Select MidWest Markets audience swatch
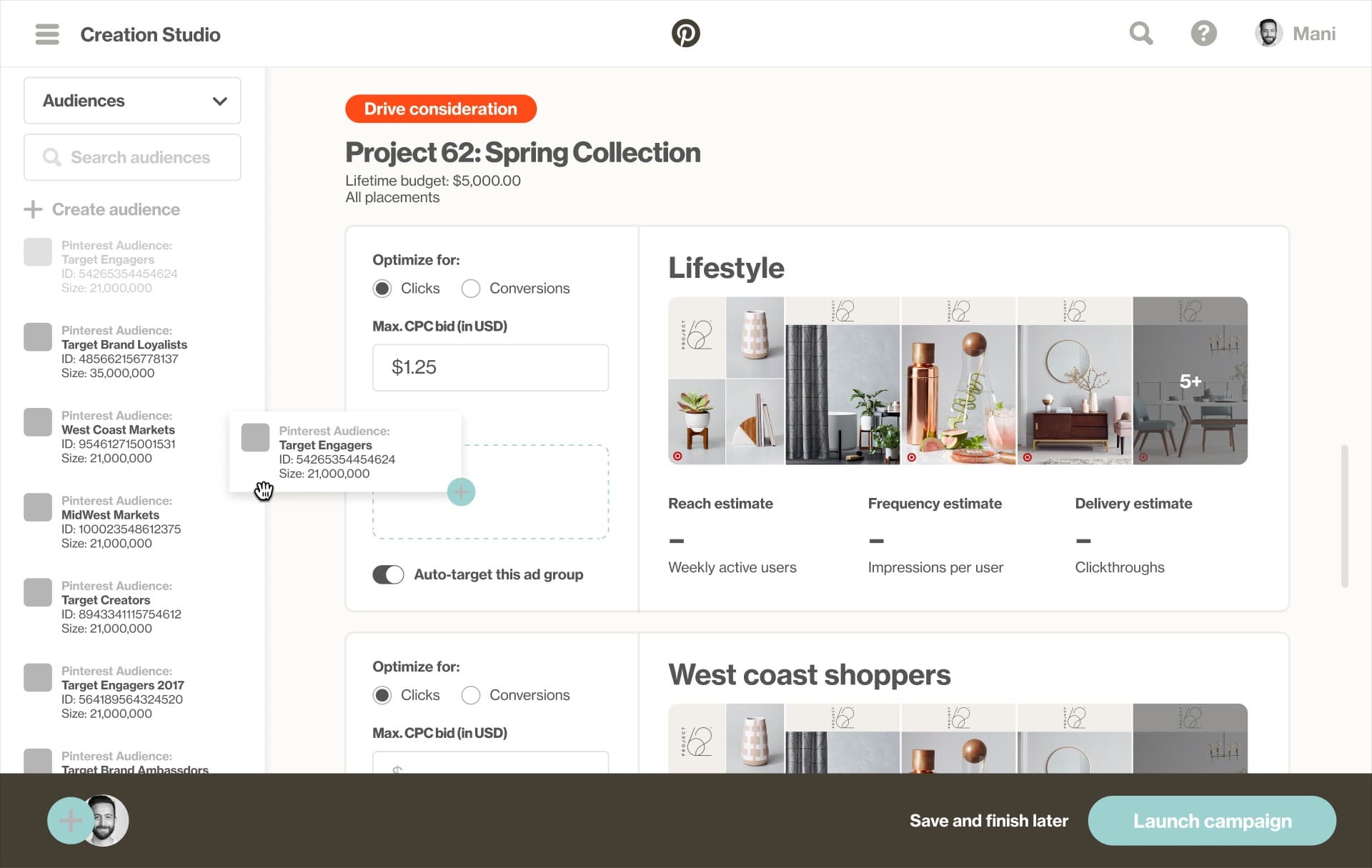1372x868 pixels. 38,507
